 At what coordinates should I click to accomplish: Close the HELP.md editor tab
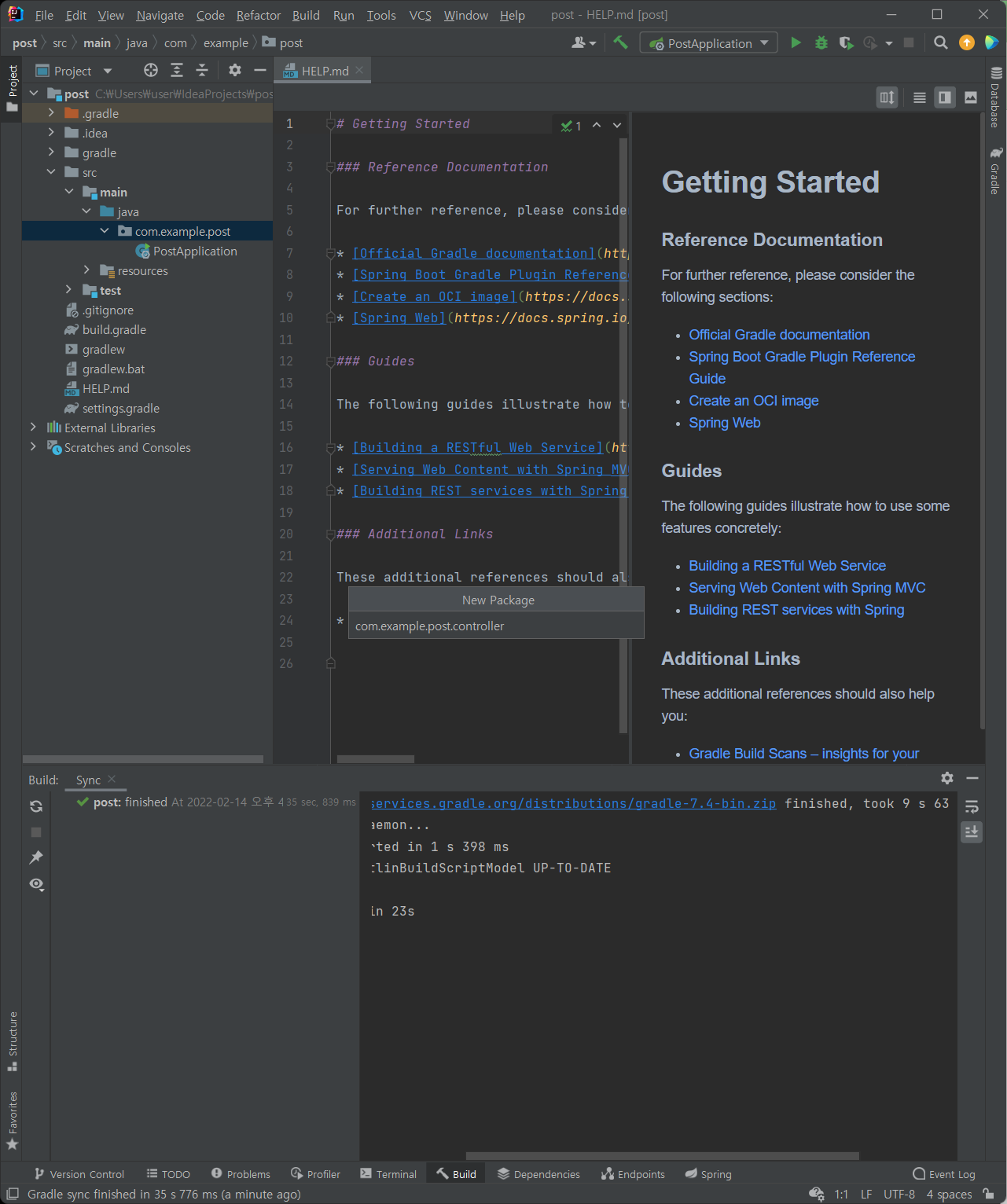(359, 70)
